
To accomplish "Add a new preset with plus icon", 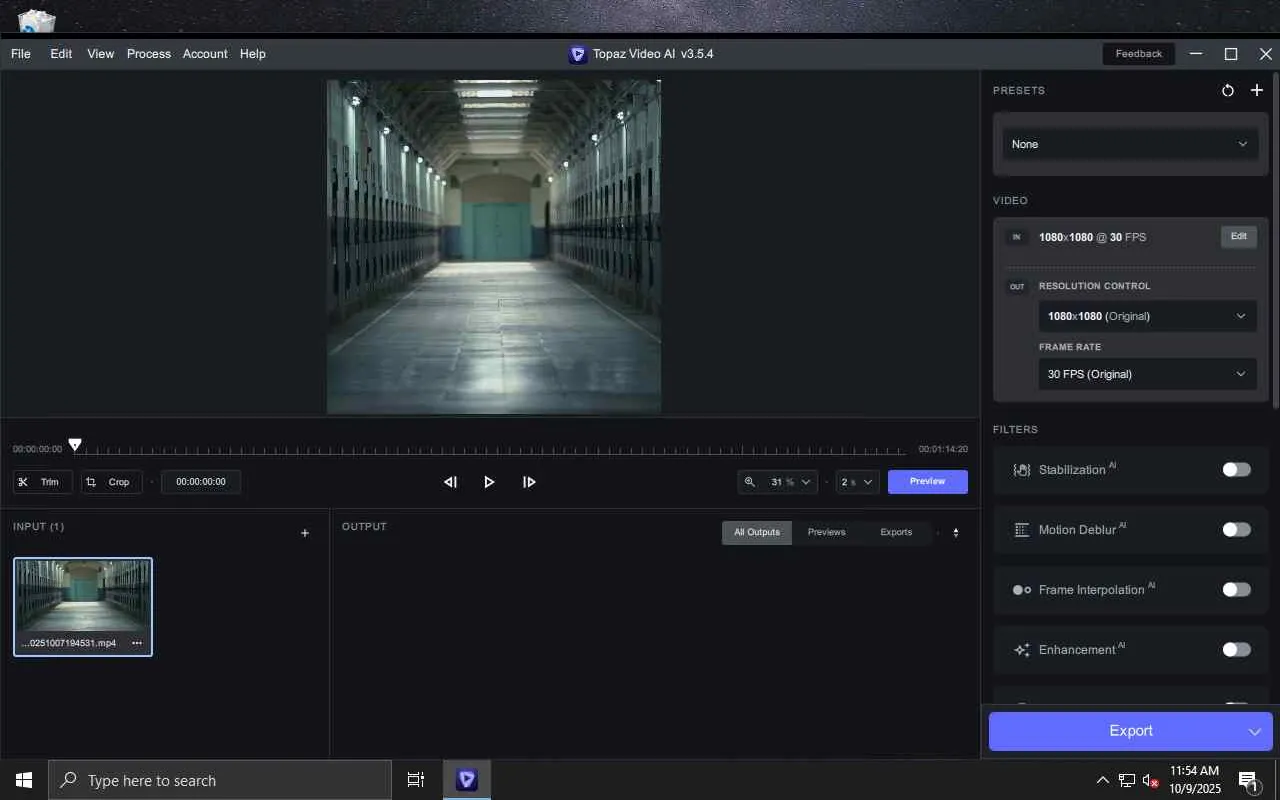I will pyautogui.click(x=1257, y=91).
